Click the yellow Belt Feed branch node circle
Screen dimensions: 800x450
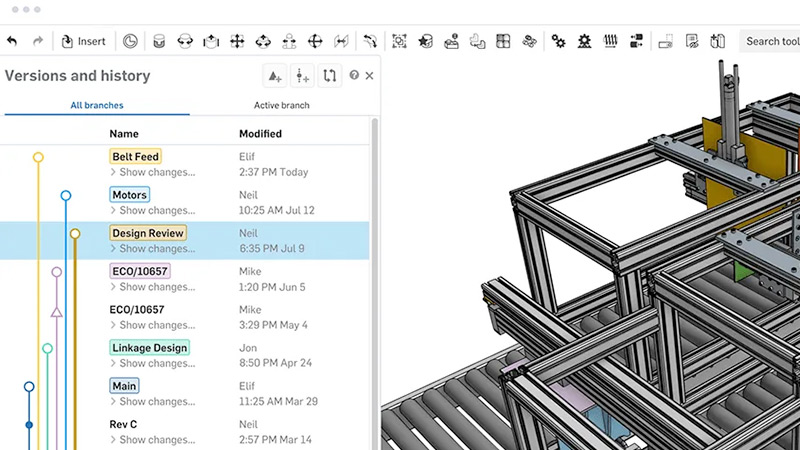(x=38, y=157)
